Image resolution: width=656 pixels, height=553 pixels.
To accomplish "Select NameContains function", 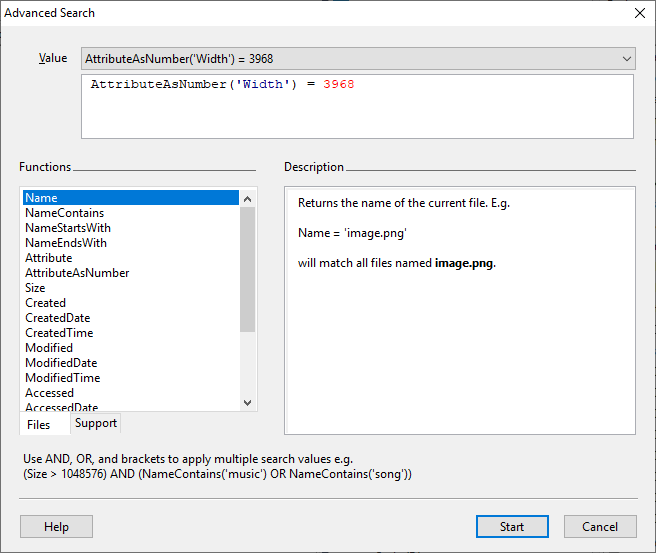I will 64,213.
